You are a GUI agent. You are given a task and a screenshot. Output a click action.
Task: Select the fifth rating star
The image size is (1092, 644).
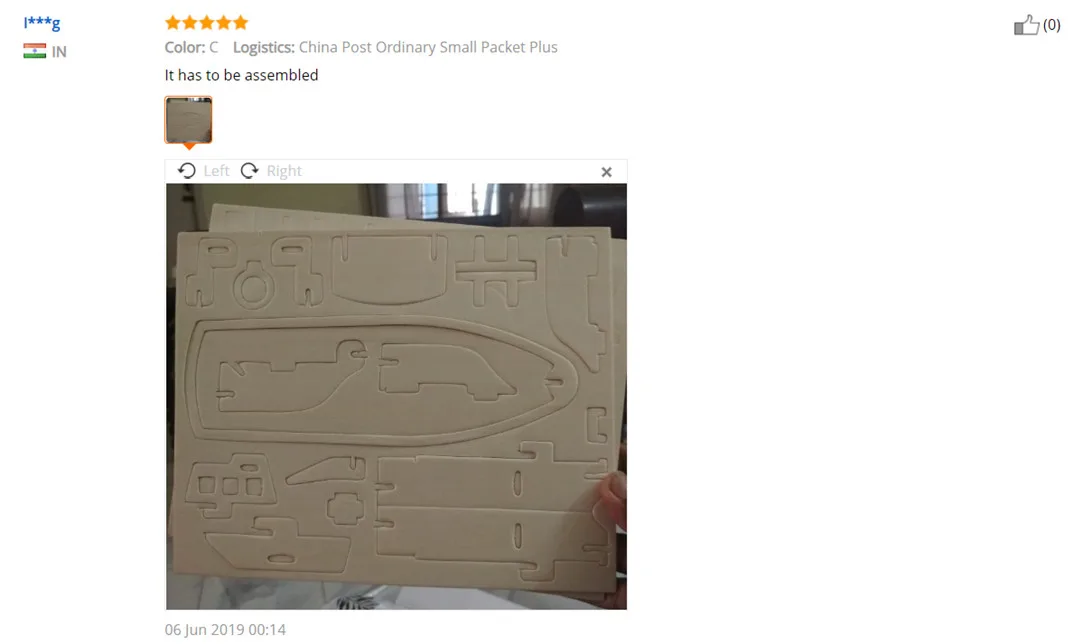(x=240, y=23)
